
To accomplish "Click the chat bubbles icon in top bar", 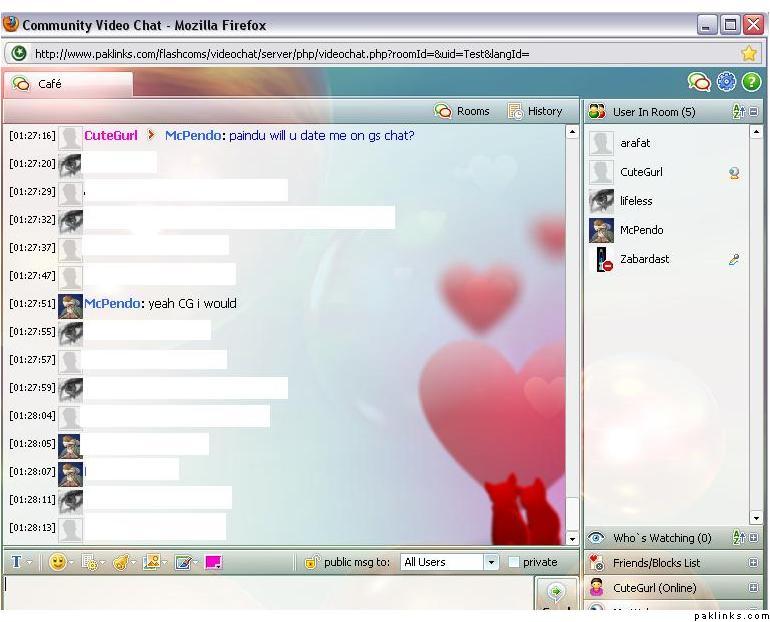I will point(699,83).
